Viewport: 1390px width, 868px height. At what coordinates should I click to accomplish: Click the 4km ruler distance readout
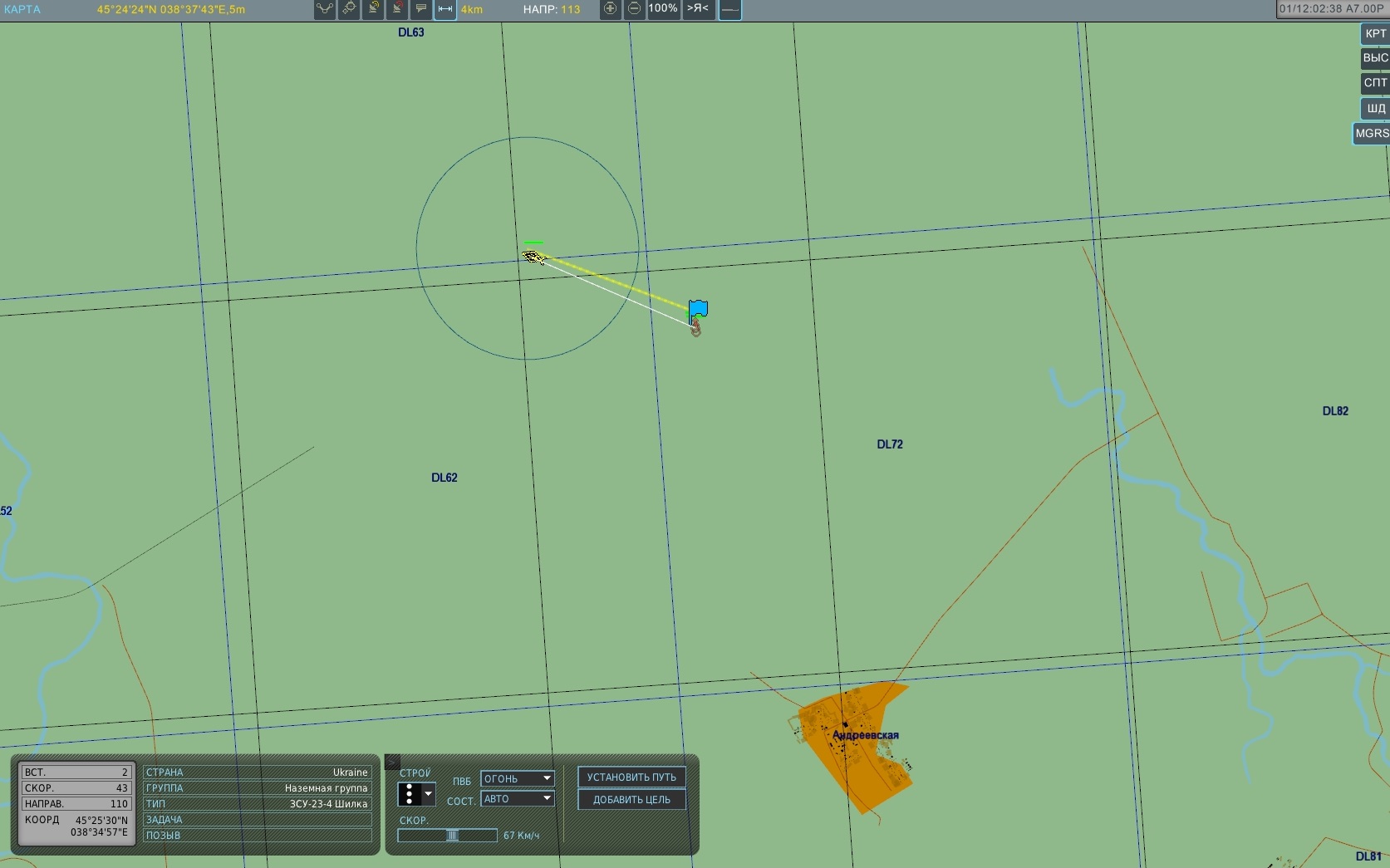point(472,9)
